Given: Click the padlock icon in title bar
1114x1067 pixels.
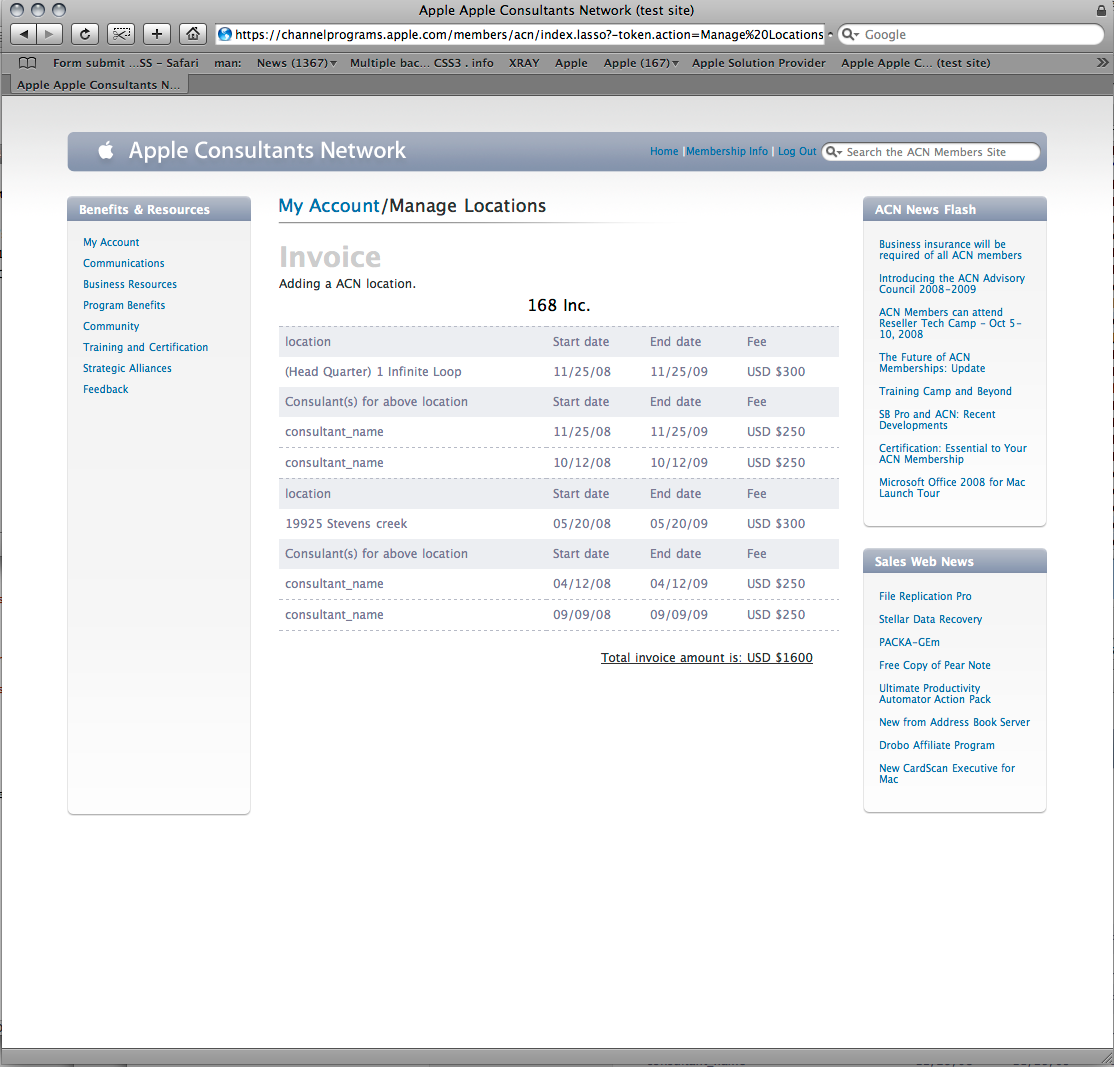Looking at the screenshot, I should [x=1101, y=10].
